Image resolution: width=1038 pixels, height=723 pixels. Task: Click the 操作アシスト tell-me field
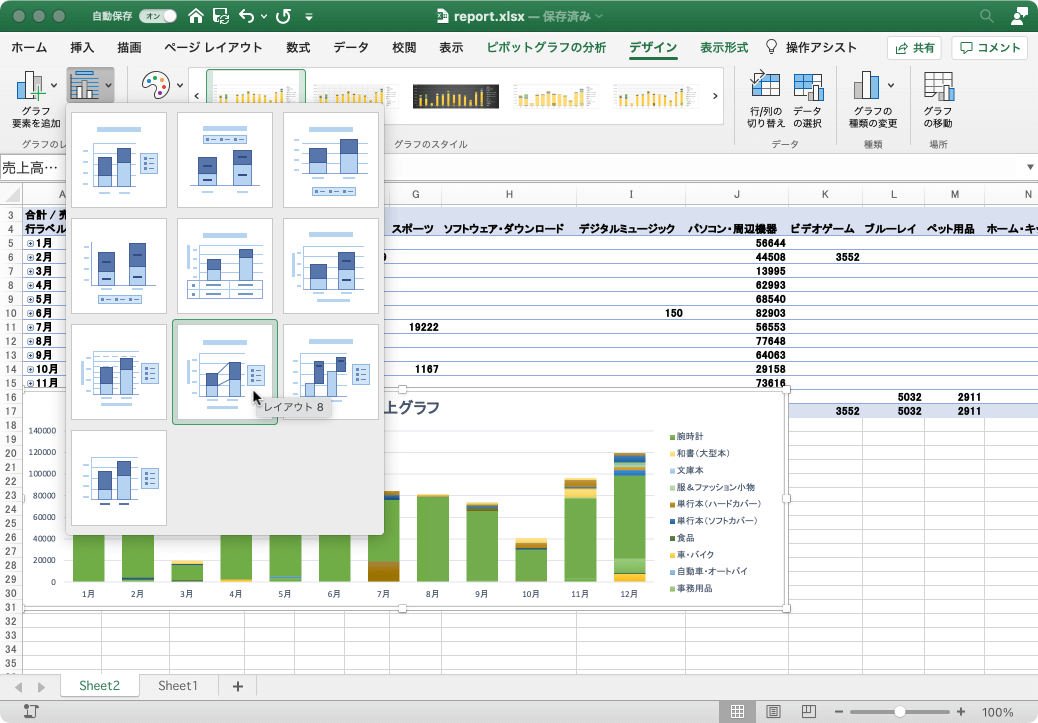coord(811,47)
